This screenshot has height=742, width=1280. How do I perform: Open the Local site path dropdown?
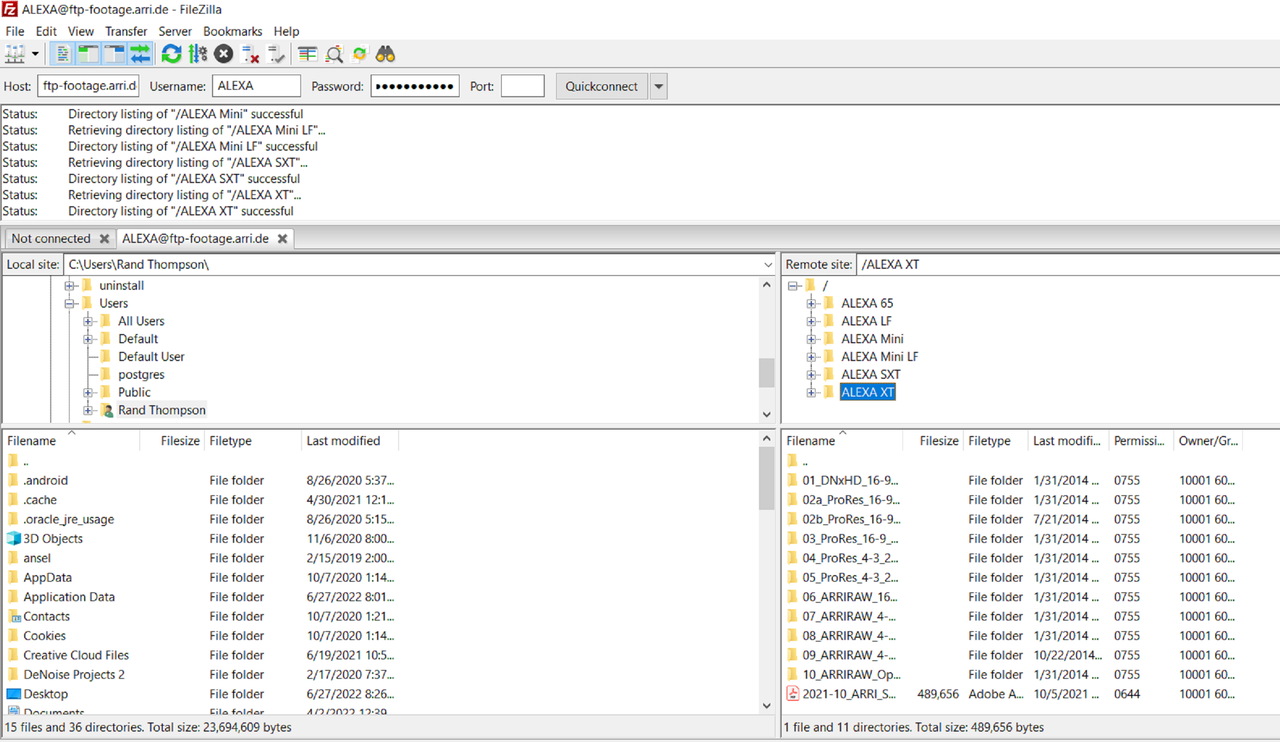[x=768, y=265]
